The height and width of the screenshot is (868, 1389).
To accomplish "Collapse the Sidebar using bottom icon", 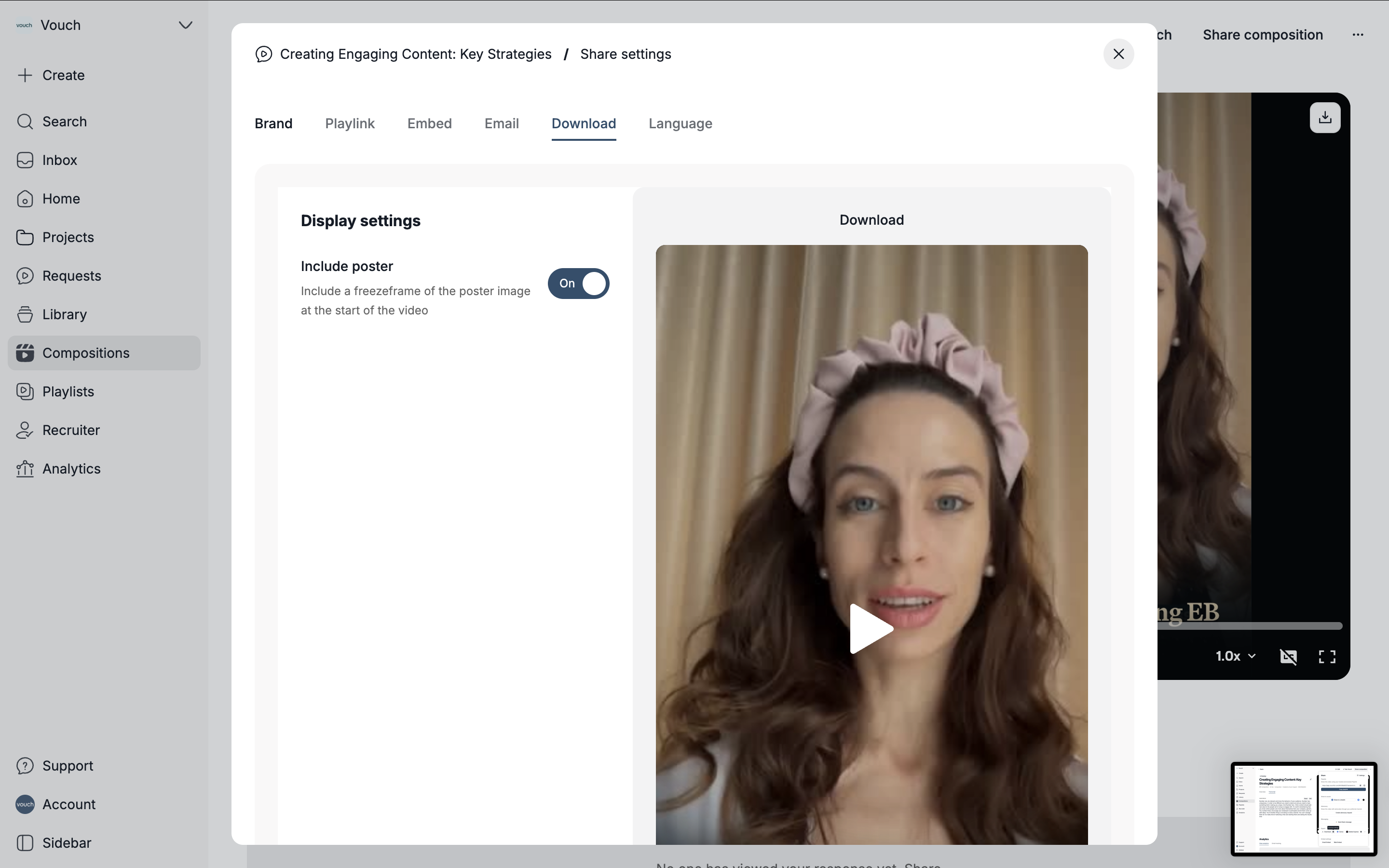I will [x=25, y=843].
